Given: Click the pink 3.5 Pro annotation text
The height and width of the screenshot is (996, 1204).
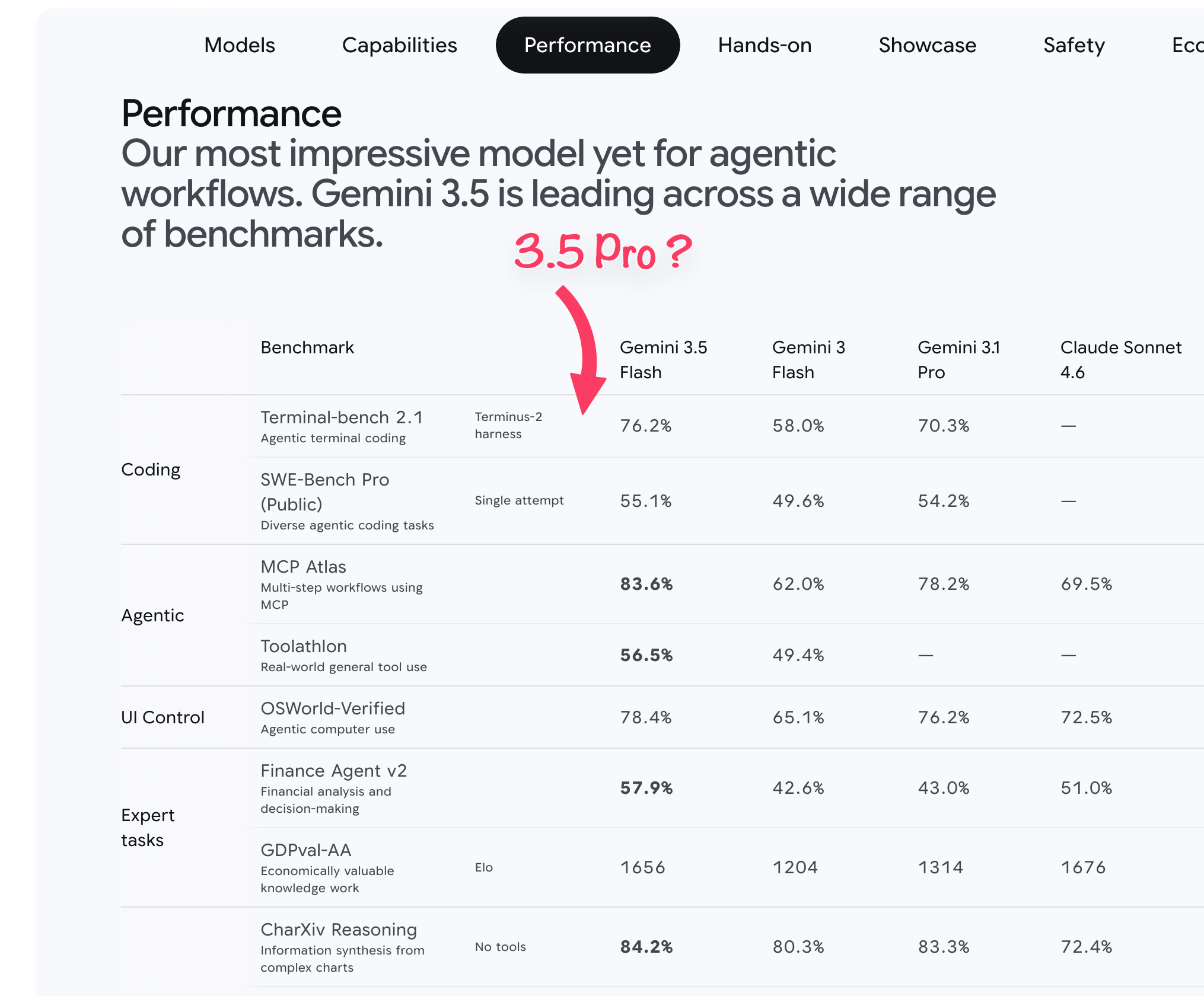Looking at the screenshot, I should point(603,251).
